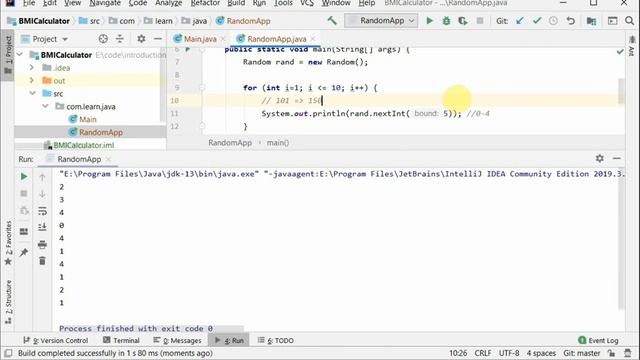The width and height of the screenshot is (640, 360).
Task: Clear all console output with the trash icon
Action: [42, 260]
